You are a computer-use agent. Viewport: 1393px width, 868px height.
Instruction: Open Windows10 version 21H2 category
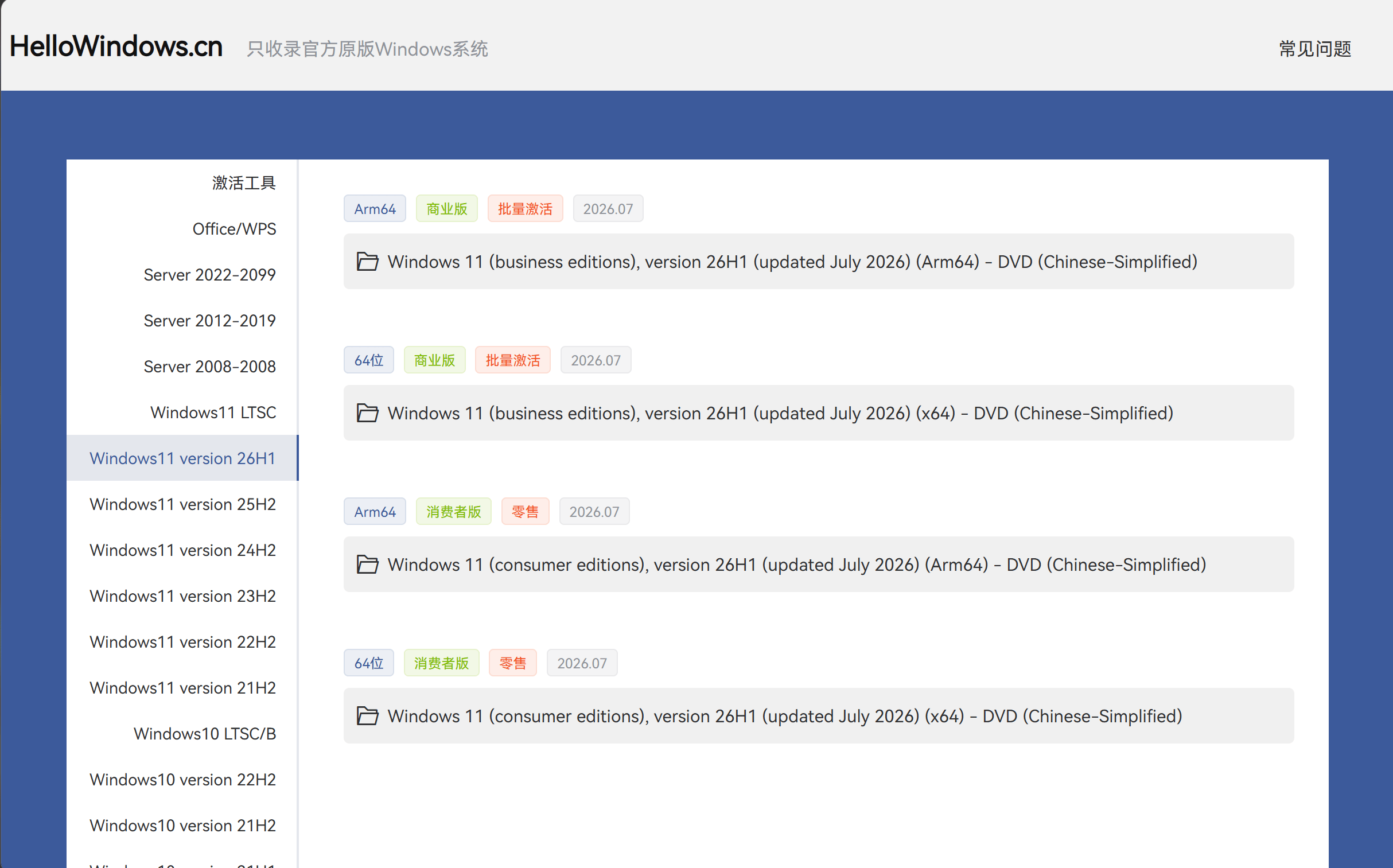click(182, 826)
